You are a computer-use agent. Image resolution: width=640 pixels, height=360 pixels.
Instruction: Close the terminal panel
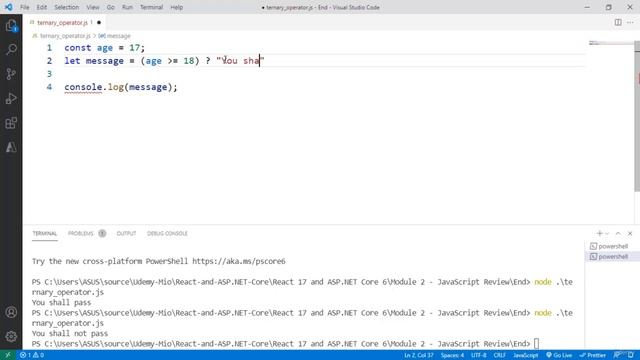[x=630, y=233]
